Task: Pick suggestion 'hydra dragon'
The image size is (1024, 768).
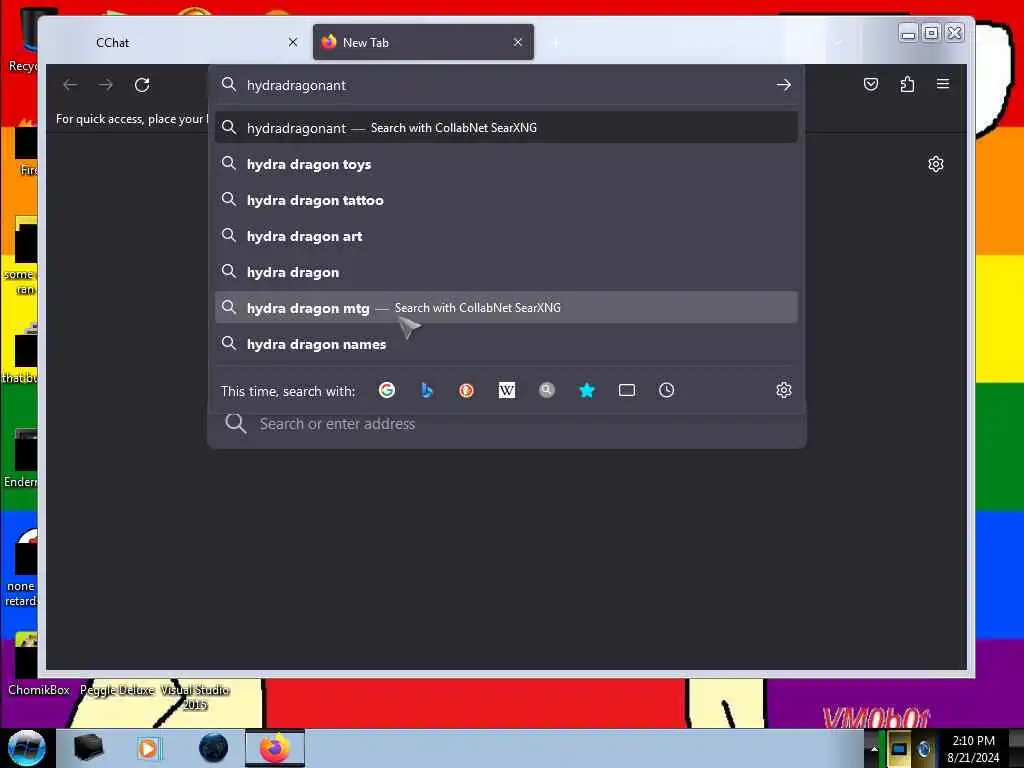Action: [x=506, y=272]
